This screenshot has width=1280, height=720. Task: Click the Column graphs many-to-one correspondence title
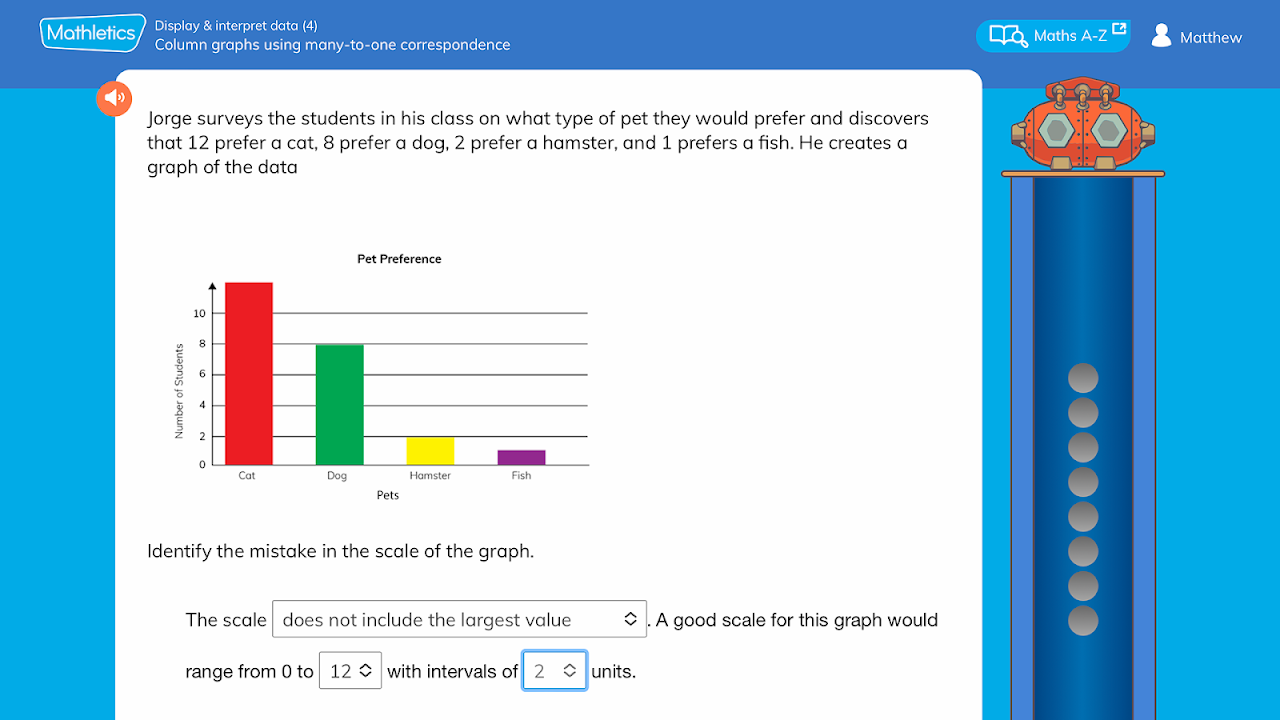point(332,45)
